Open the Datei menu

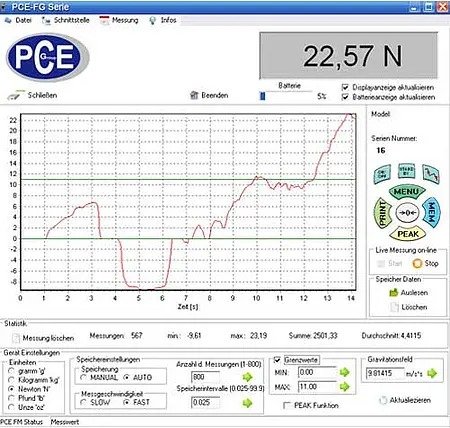(x=18, y=20)
